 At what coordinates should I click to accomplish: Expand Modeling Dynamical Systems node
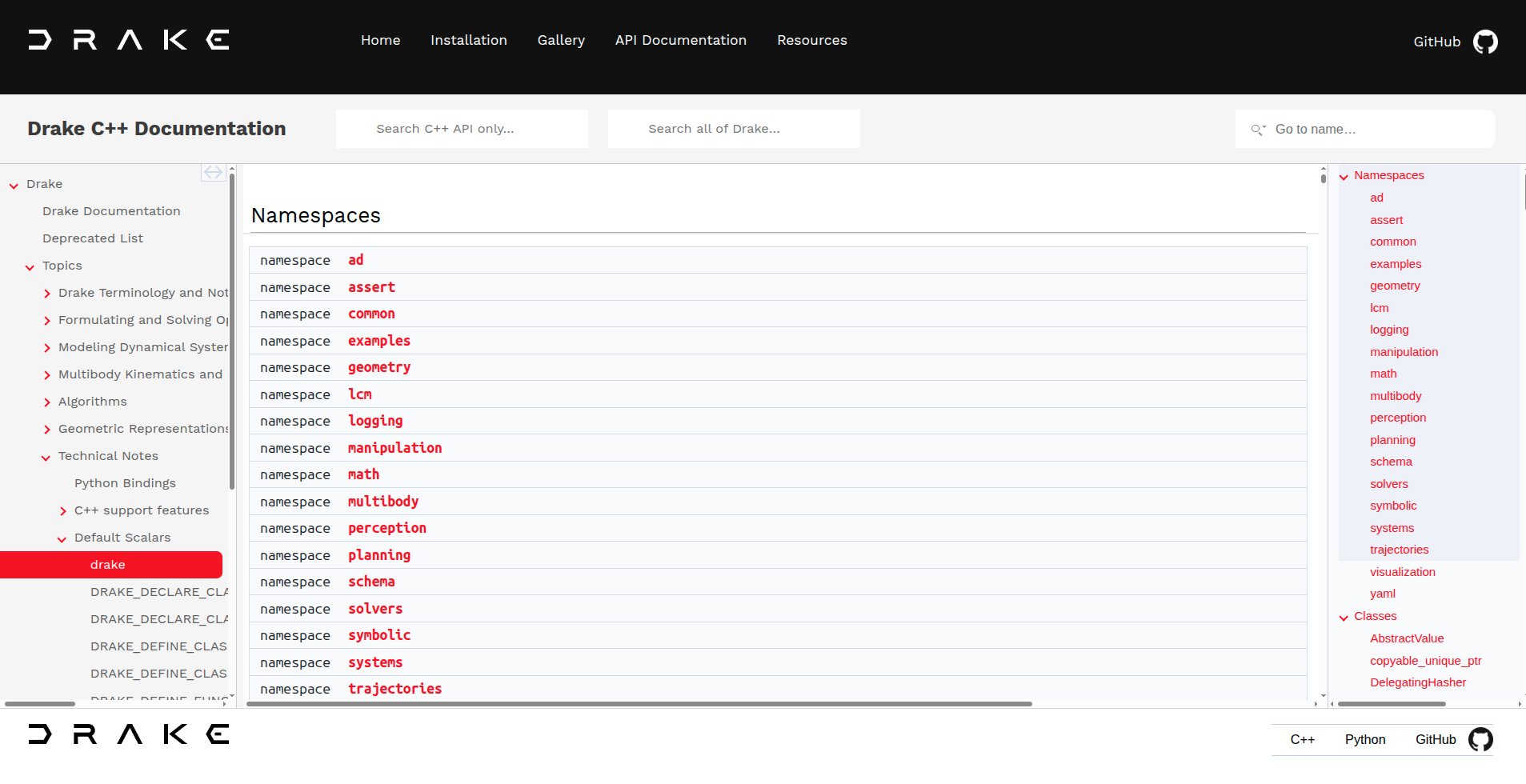coord(47,348)
